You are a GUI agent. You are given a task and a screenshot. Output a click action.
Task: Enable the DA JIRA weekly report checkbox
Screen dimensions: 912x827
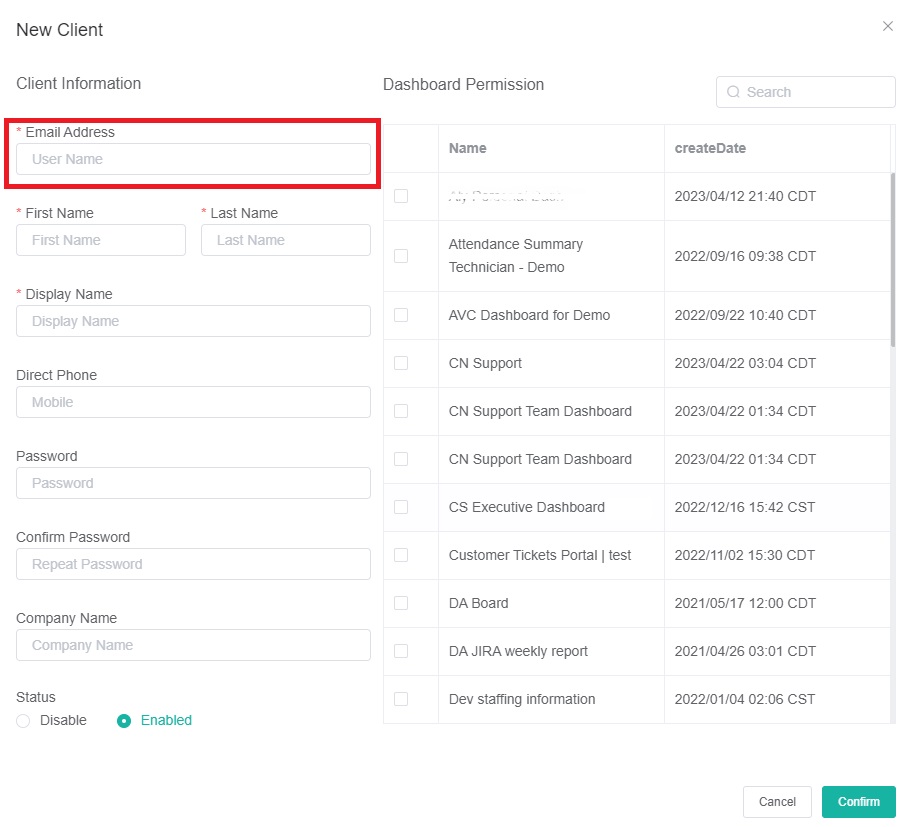point(401,651)
